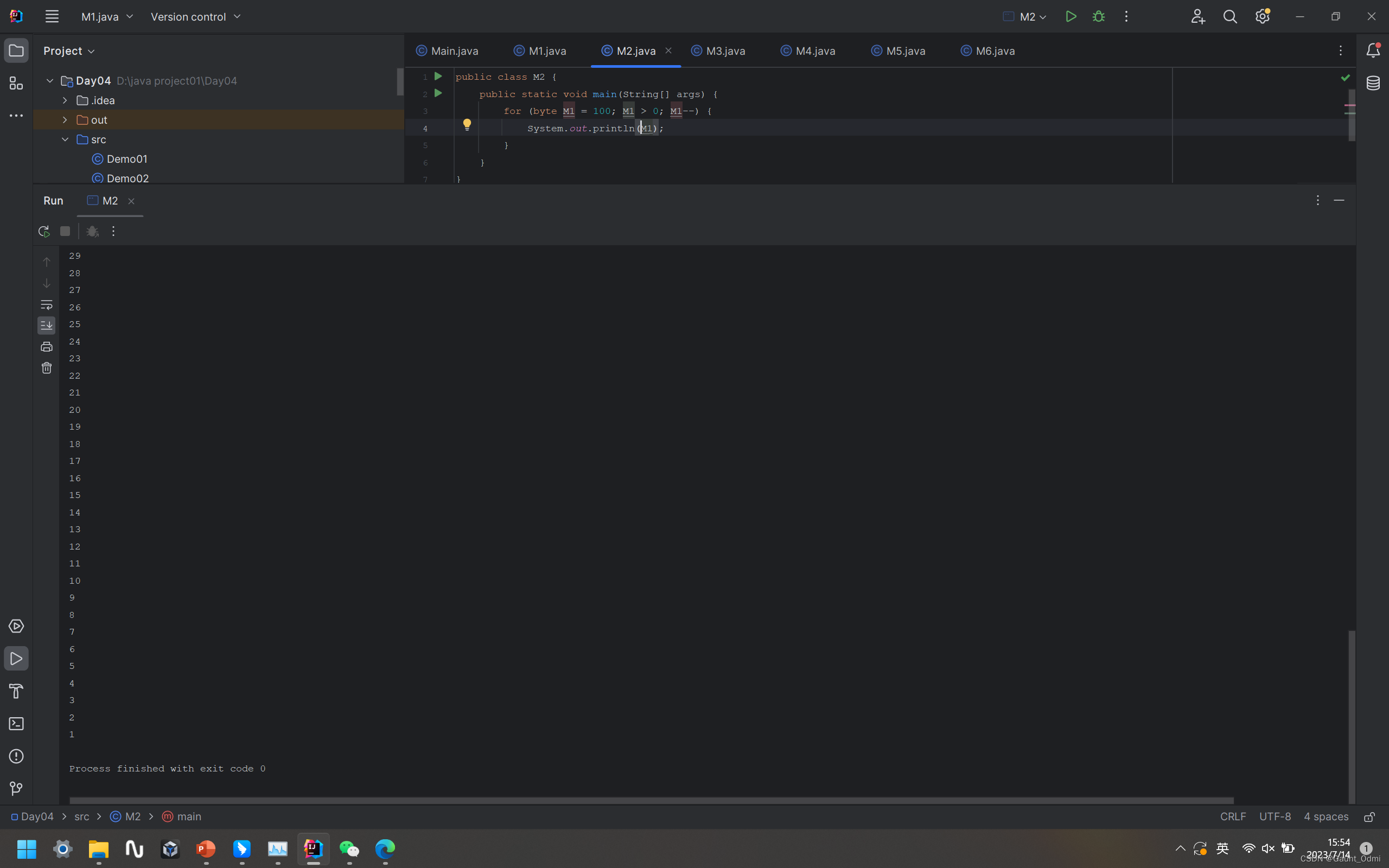The width and height of the screenshot is (1389, 868).
Task: Click the console horizontal scrollbar
Action: point(652,800)
